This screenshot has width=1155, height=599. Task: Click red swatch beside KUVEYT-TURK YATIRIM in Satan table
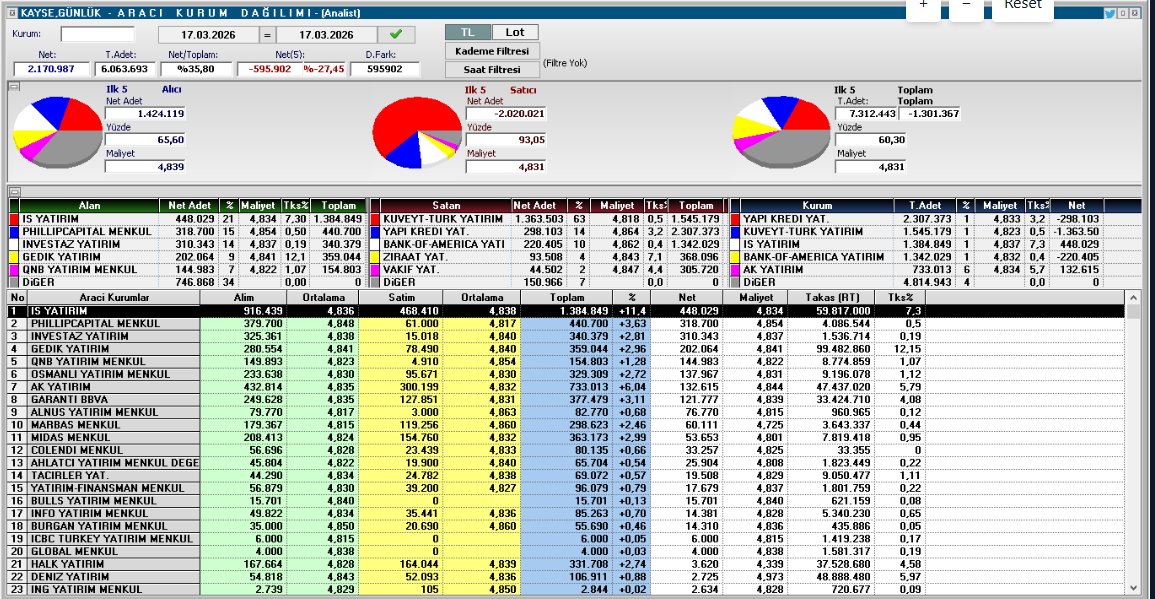pyautogui.click(x=375, y=219)
